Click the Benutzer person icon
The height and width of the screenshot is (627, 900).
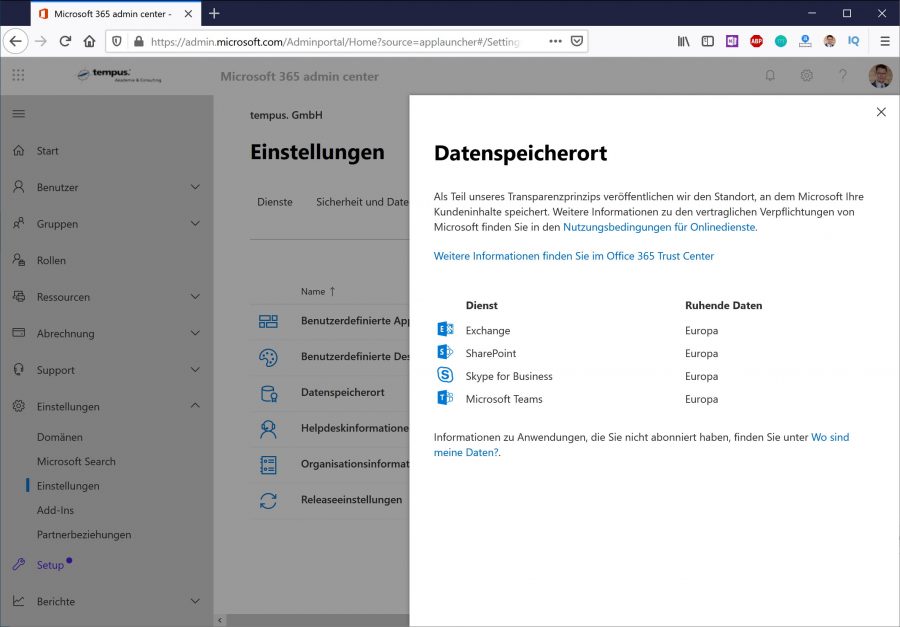coord(18,187)
